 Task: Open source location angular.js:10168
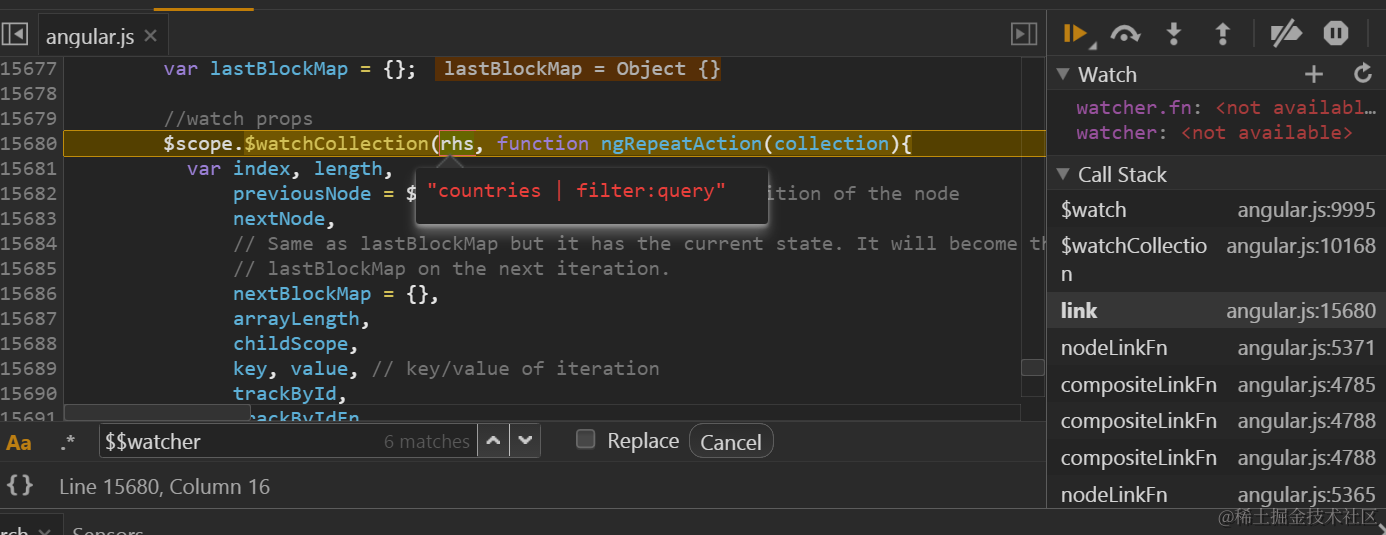pyautogui.click(x=1301, y=246)
